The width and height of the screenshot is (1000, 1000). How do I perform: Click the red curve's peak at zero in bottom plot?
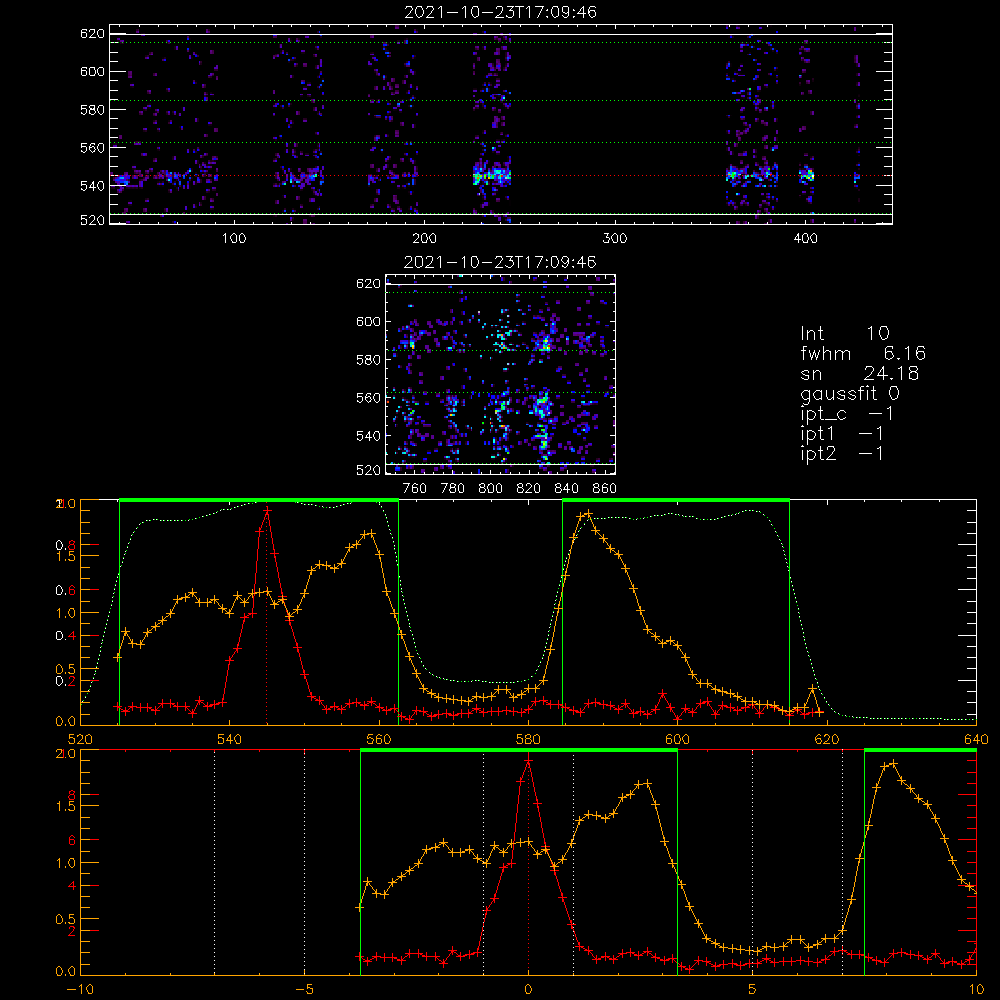point(528,760)
